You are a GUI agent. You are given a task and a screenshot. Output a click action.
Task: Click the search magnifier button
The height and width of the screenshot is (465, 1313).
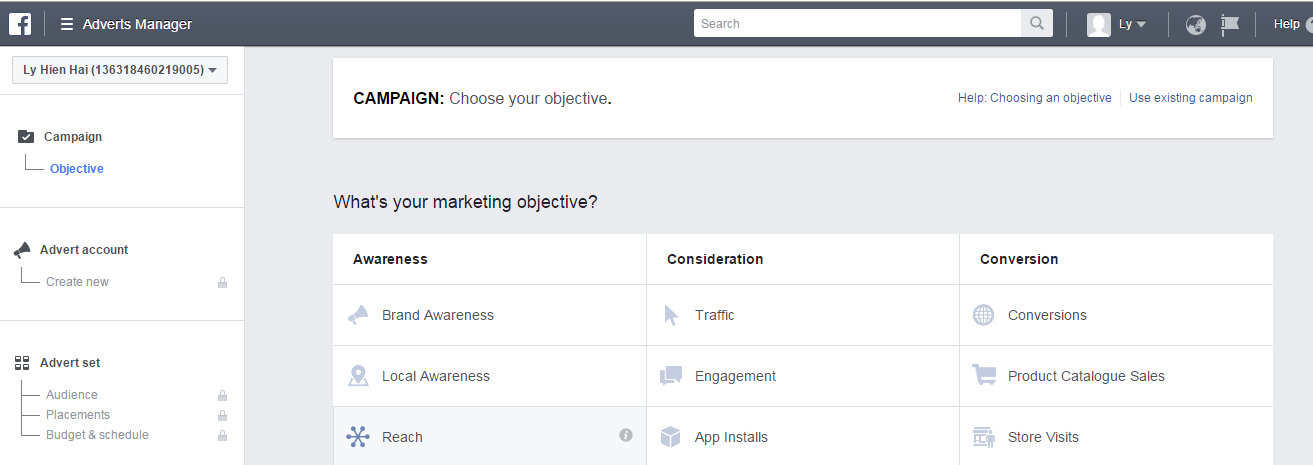click(x=1036, y=24)
